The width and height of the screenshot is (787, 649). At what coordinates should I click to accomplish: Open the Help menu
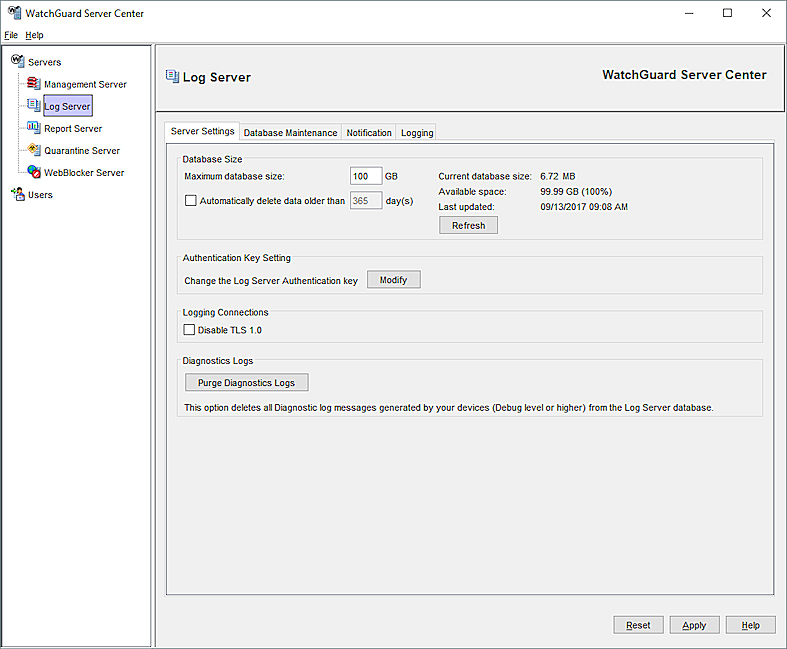pos(34,35)
